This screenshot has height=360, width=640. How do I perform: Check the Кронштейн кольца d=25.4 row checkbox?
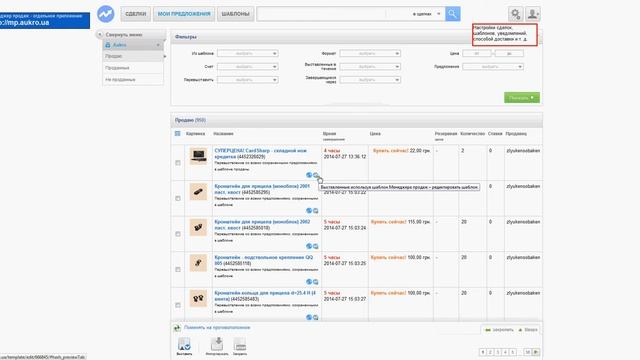[178, 305]
